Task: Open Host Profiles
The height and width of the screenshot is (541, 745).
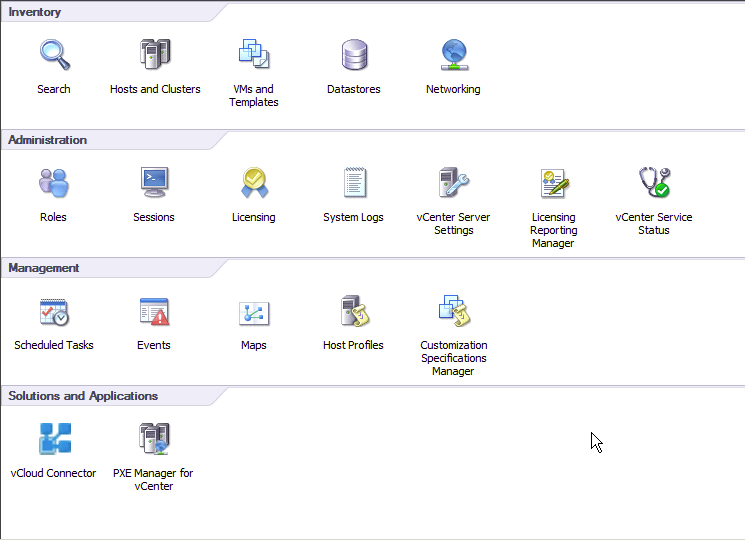Action: point(354,311)
